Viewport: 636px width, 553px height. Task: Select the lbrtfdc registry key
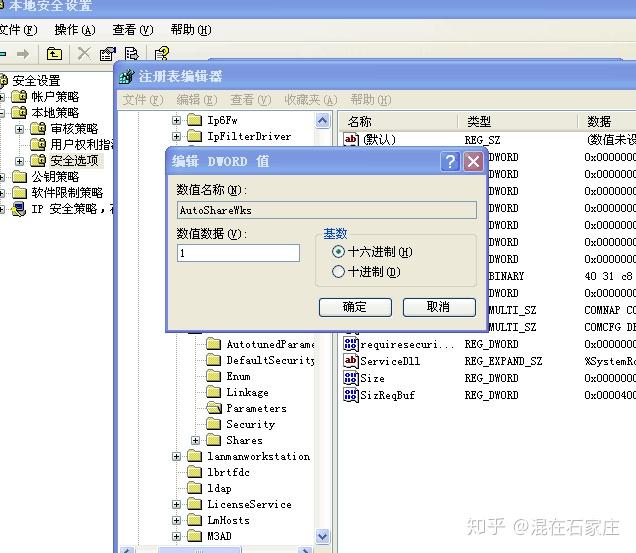click(x=228, y=472)
